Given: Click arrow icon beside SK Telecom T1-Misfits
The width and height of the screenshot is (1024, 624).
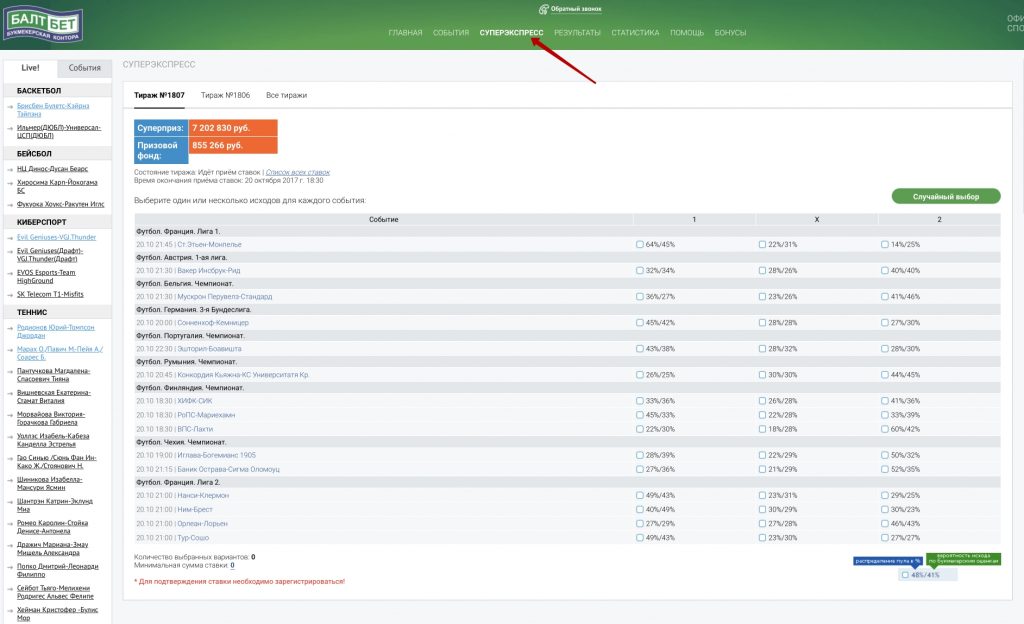Looking at the screenshot, I should (x=9, y=295).
